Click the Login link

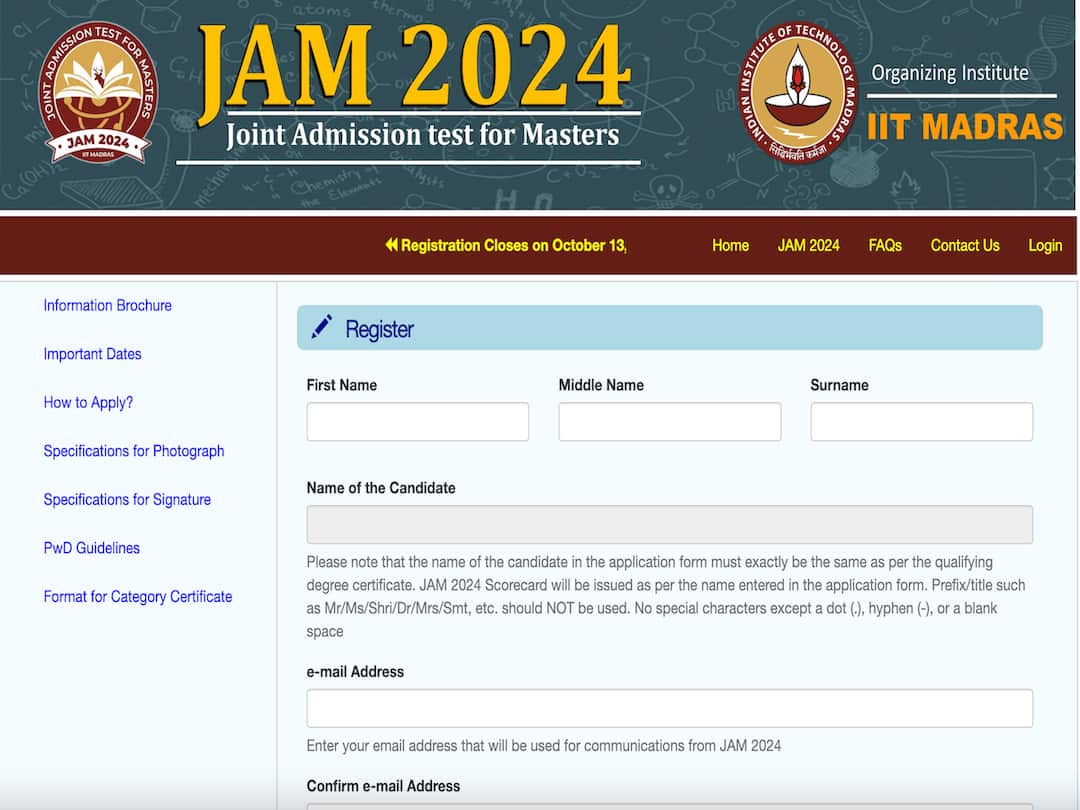(x=1044, y=245)
